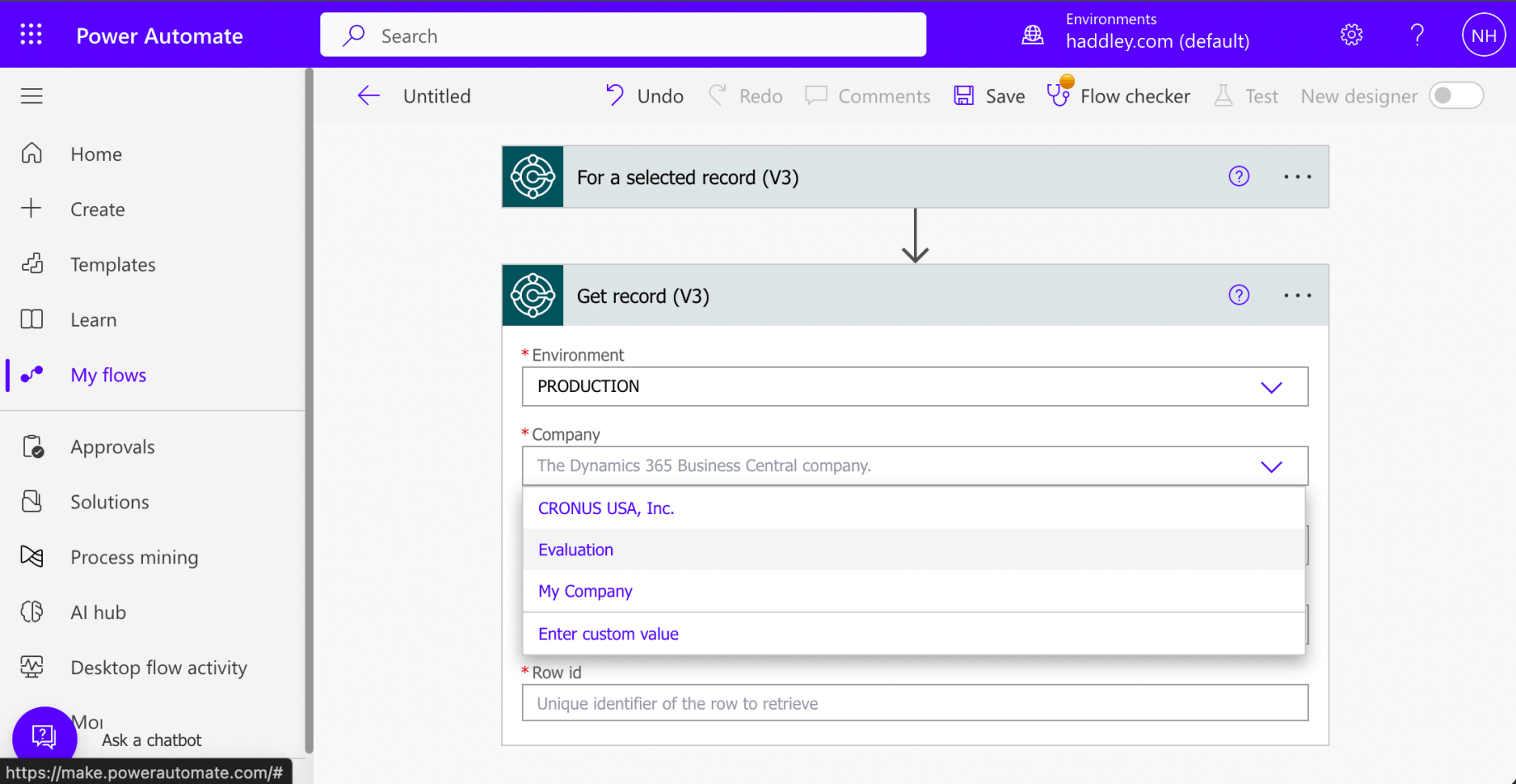Collapse the Company dropdown chevron
The image size is (1516, 784).
click(x=1271, y=466)
